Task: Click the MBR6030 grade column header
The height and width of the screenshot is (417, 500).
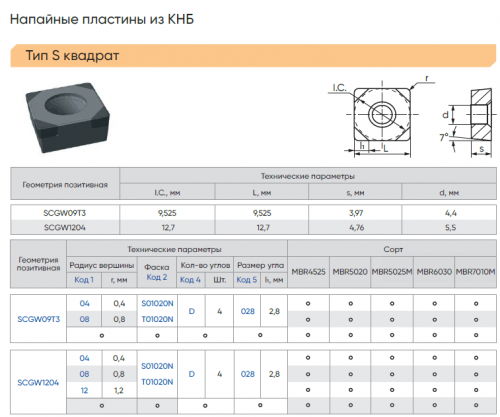Action: point(434,272)
